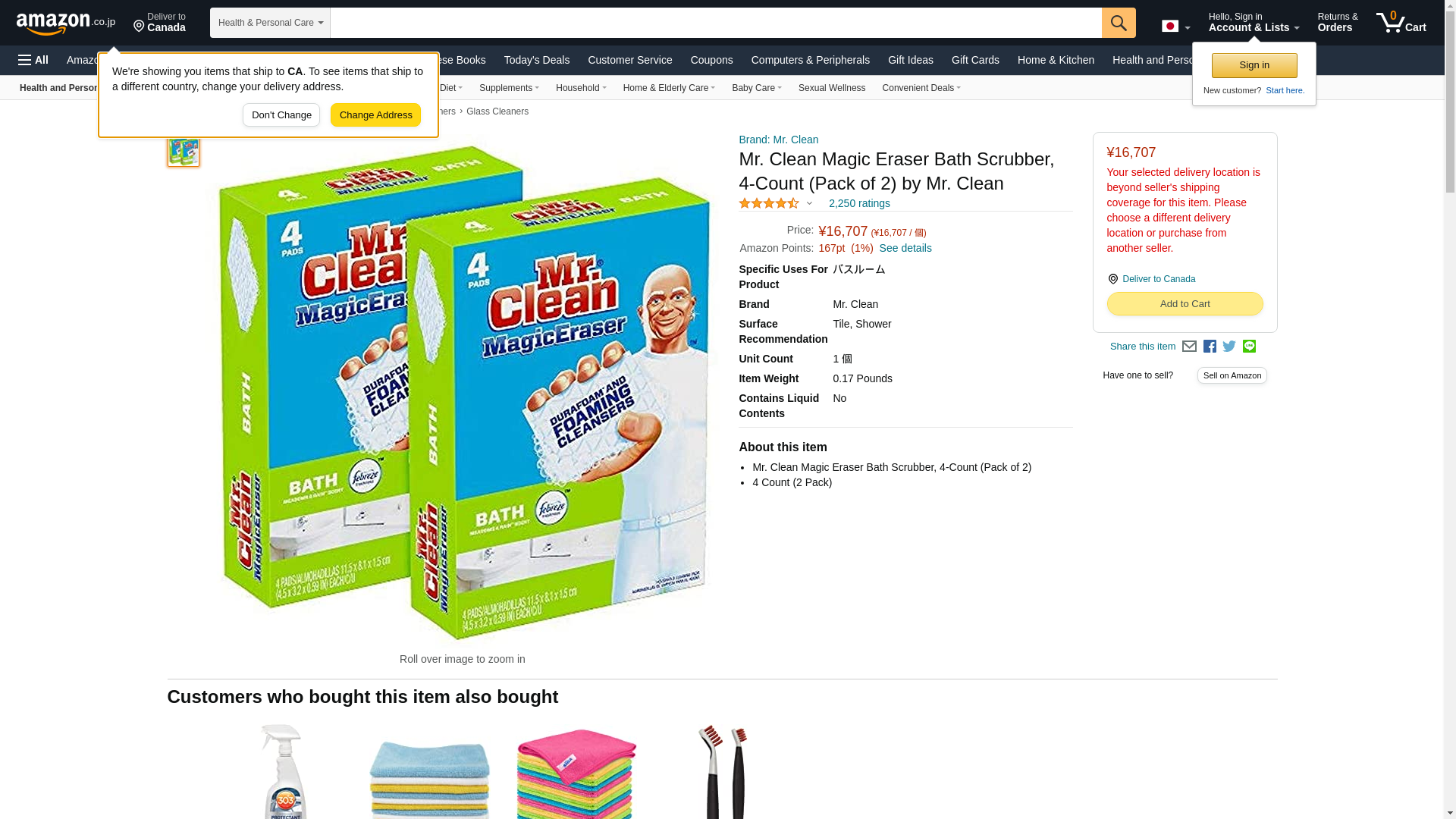
Task: Click the Add to Cart button
Action: pyautogui.click(x=1185, y=304)
